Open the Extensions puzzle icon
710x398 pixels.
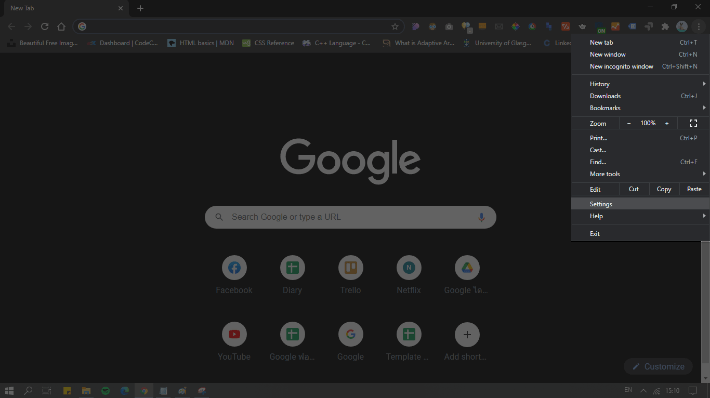pyautogui.click(x=665, y=27)
